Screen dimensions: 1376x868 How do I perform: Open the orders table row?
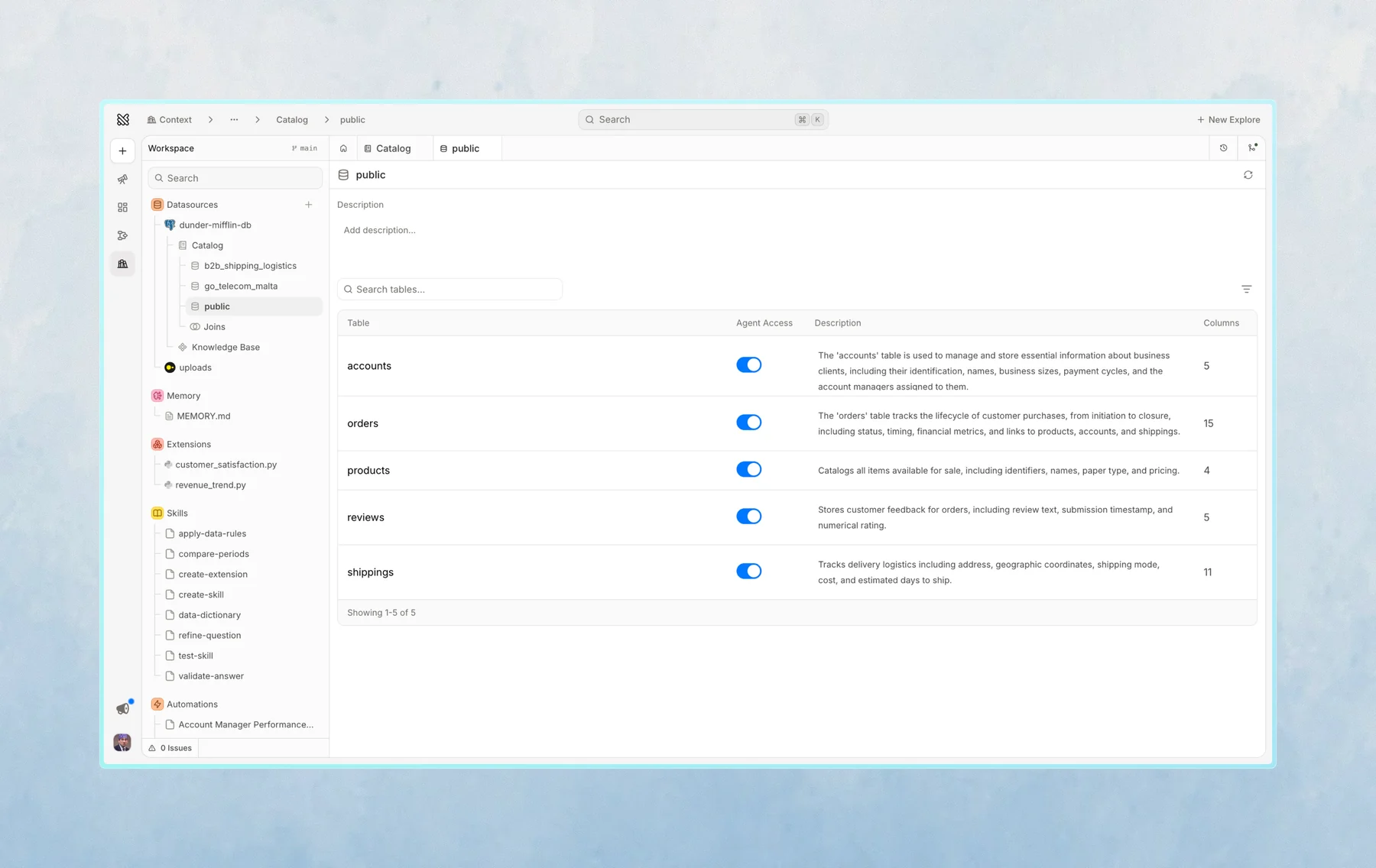tap(797, 423)
